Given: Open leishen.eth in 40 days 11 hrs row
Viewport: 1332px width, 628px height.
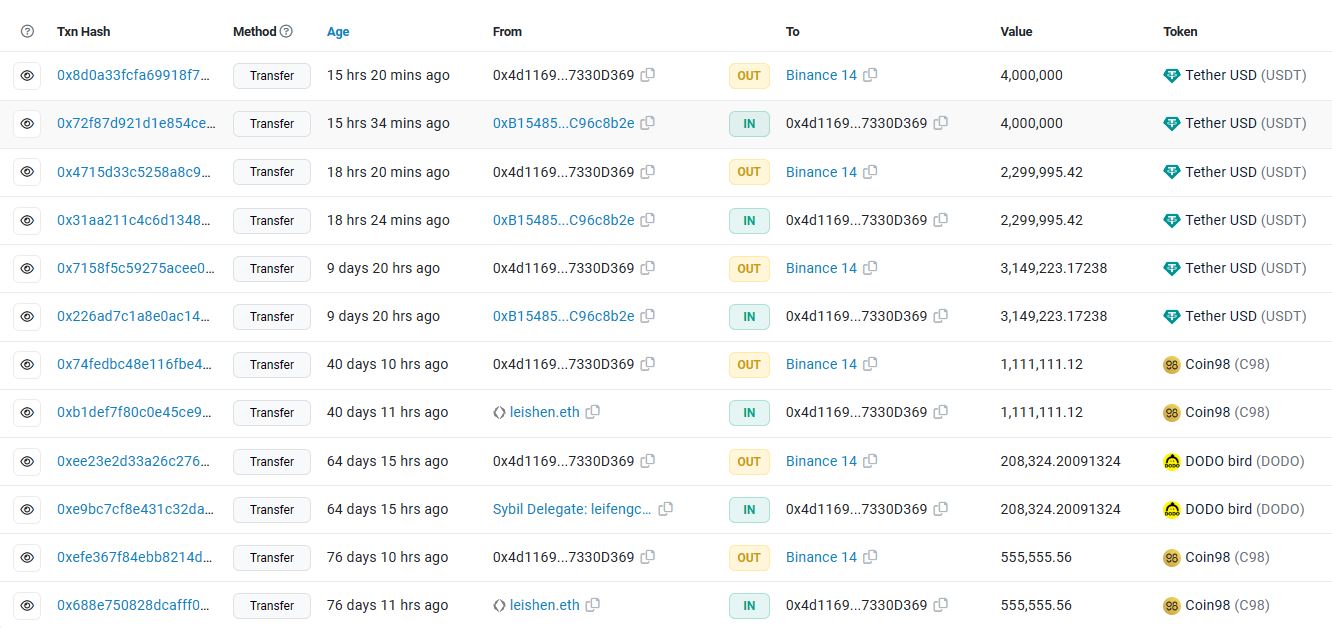Looking at the screenshot, I should pos(544,412).
